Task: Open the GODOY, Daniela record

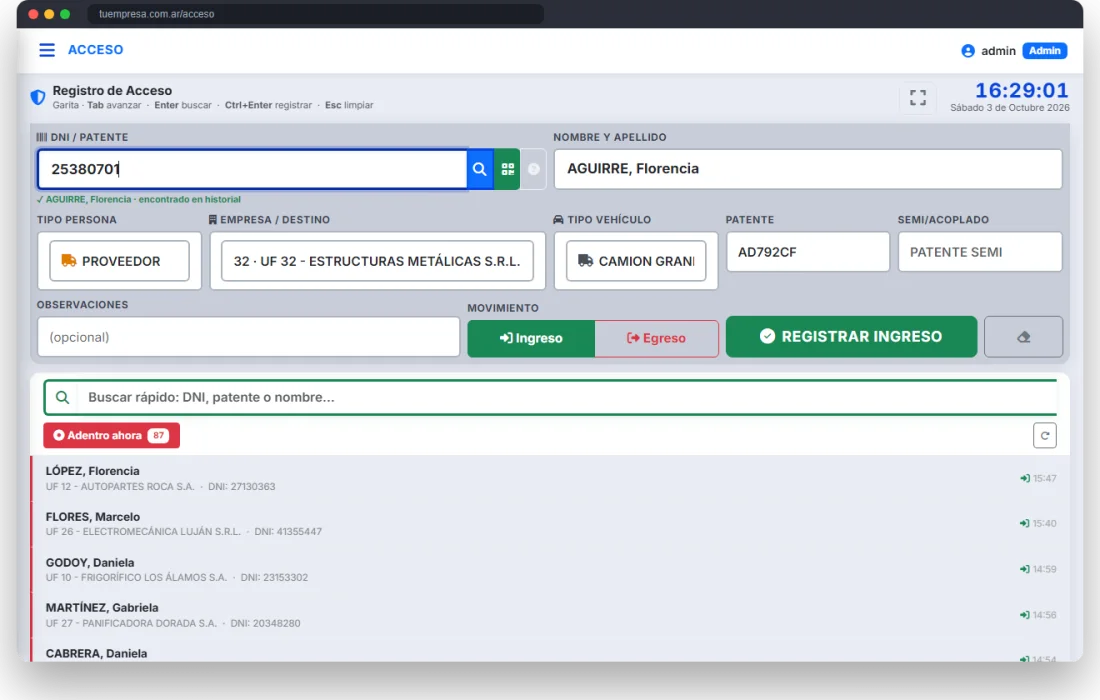Action: tap(550, 570)
